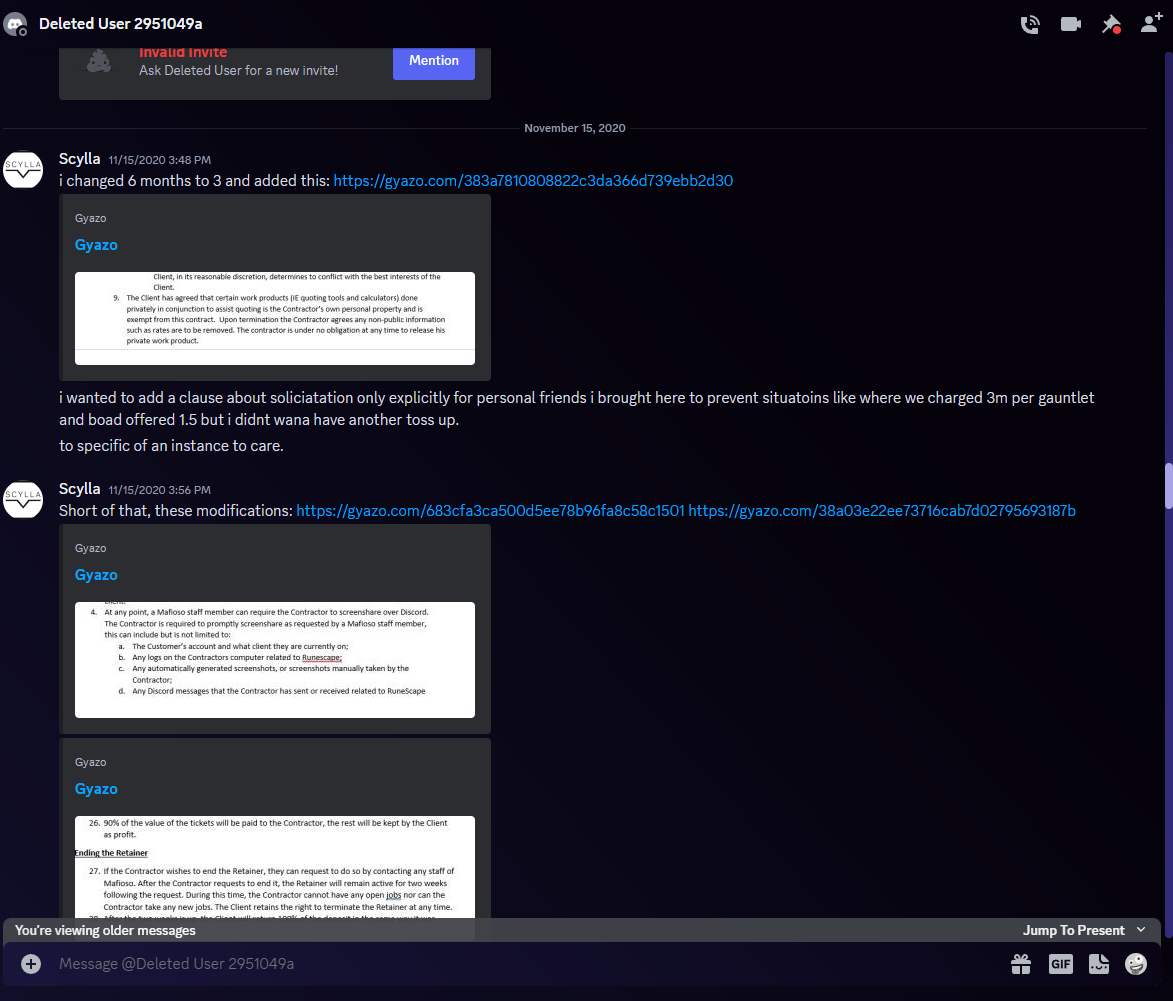The height and width of the screenshot is (1001, 1173).
Task: Click the invalid invite server icon
Action: click(x=99, y=61)
